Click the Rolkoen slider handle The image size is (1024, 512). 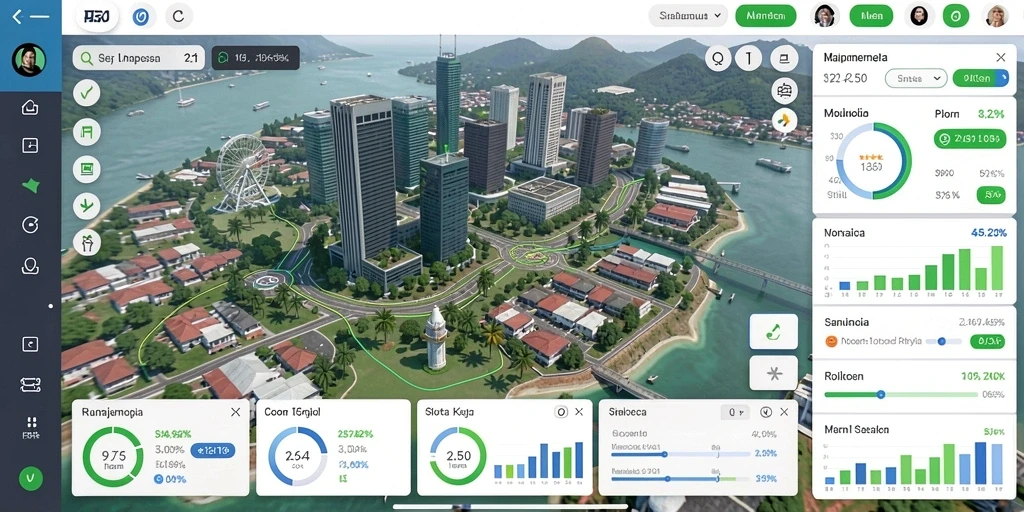click(881, 394)
